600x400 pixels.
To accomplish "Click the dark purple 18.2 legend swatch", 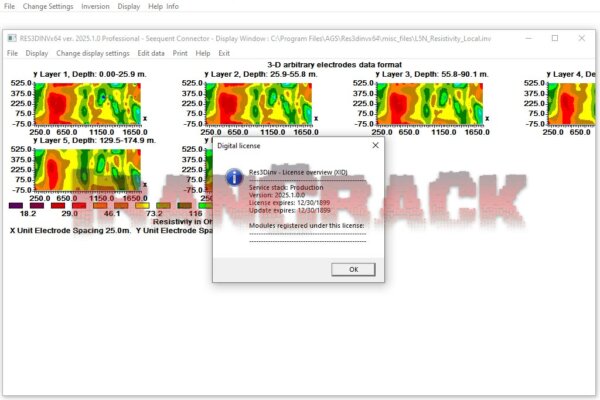I will click(16, 206).
